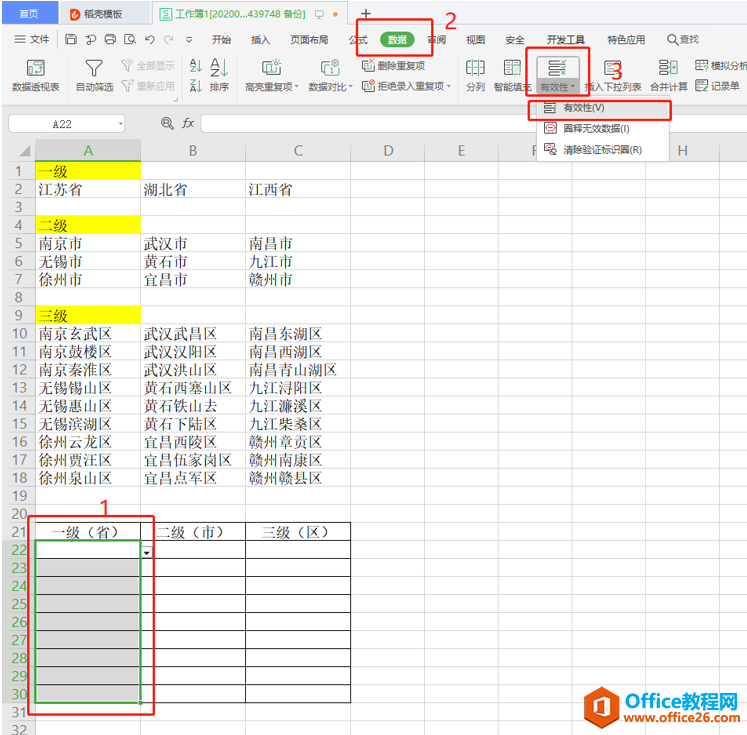The image size is (747, 735).
Task: Select row 10 header
Action: (x=19, y=334)
